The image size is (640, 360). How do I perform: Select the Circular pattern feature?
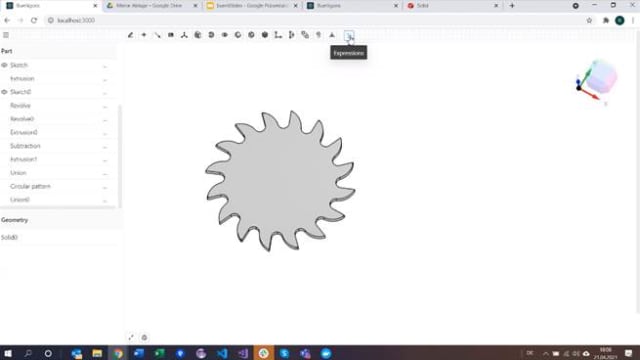pos(30,187)
